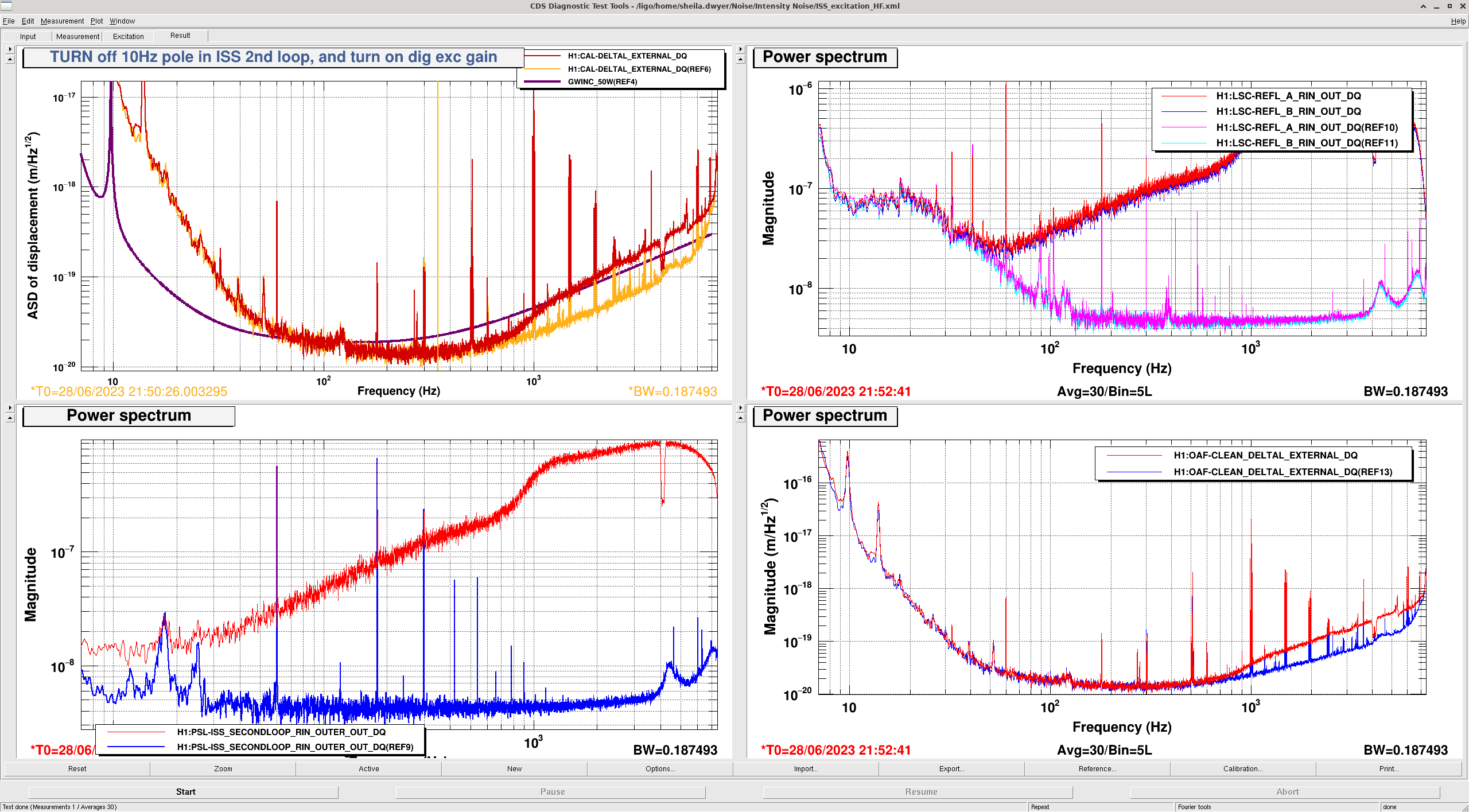The image size is (1469, 812).
Task: Open the Calibration... dialog
Action: 1242,769
